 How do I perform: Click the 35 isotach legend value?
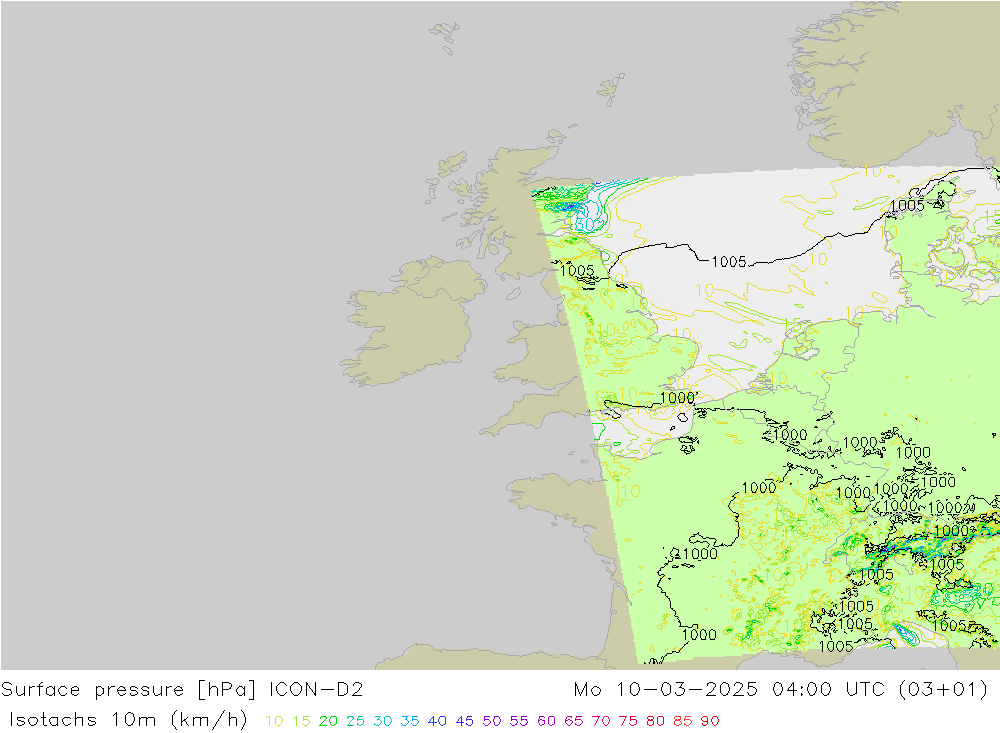click(x=410, y=721)
